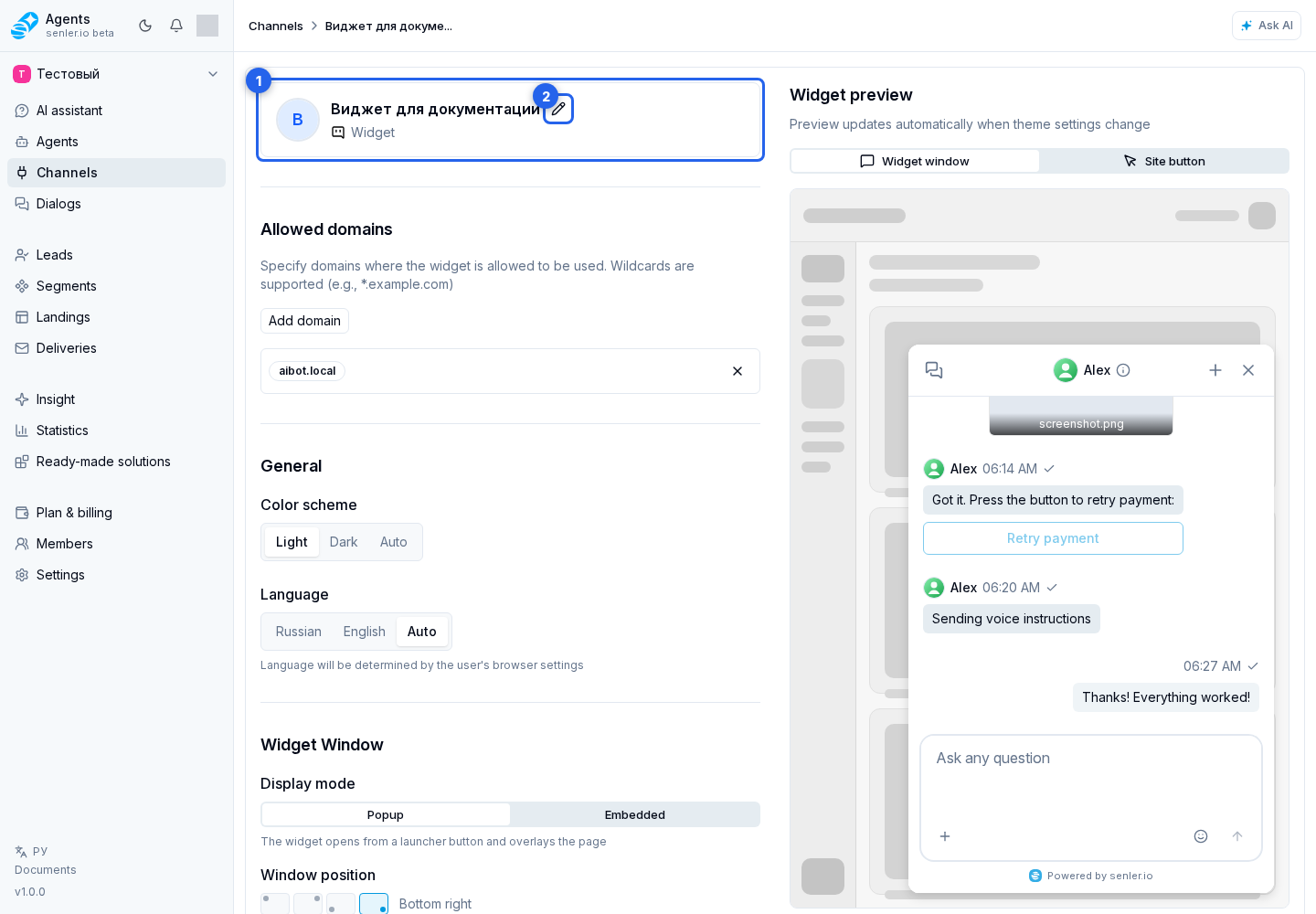Click Retry payment in chat preview
Image resolution: width=1316 pixels, height=914 pixels.
coord(1053,538)
